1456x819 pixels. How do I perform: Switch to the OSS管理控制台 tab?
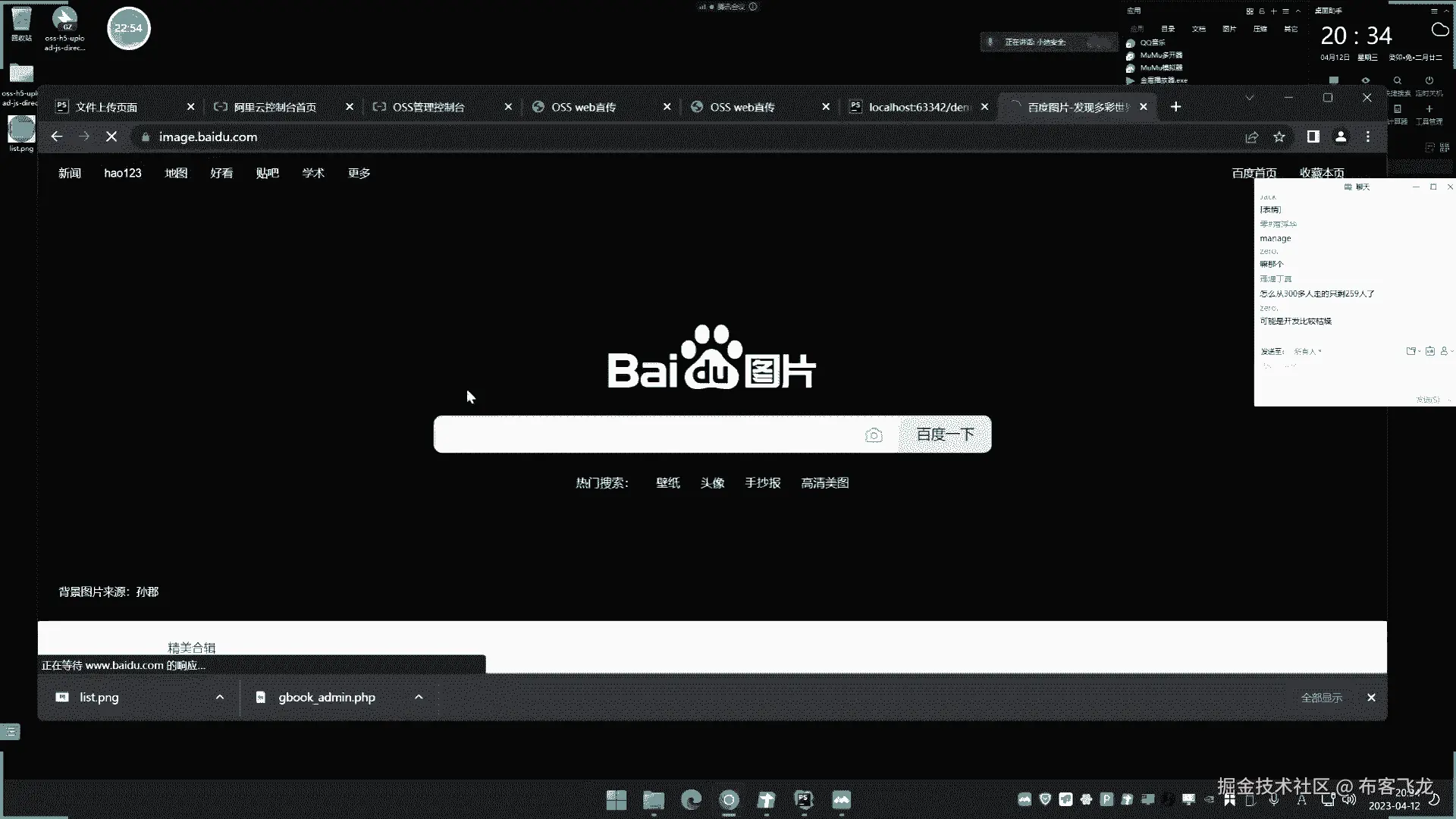(428, 107)
